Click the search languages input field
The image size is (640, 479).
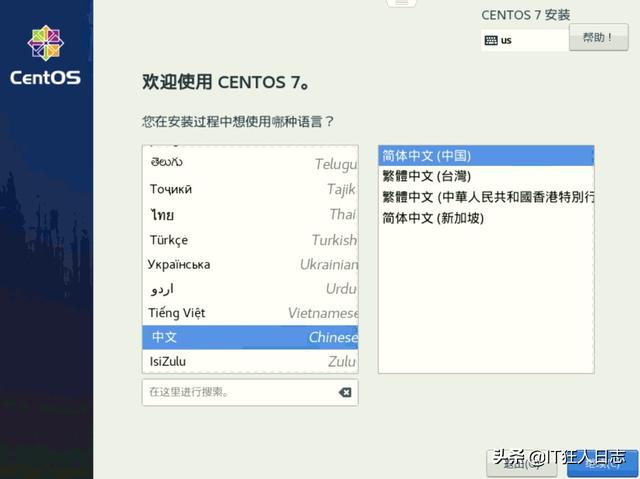(250, 392)
